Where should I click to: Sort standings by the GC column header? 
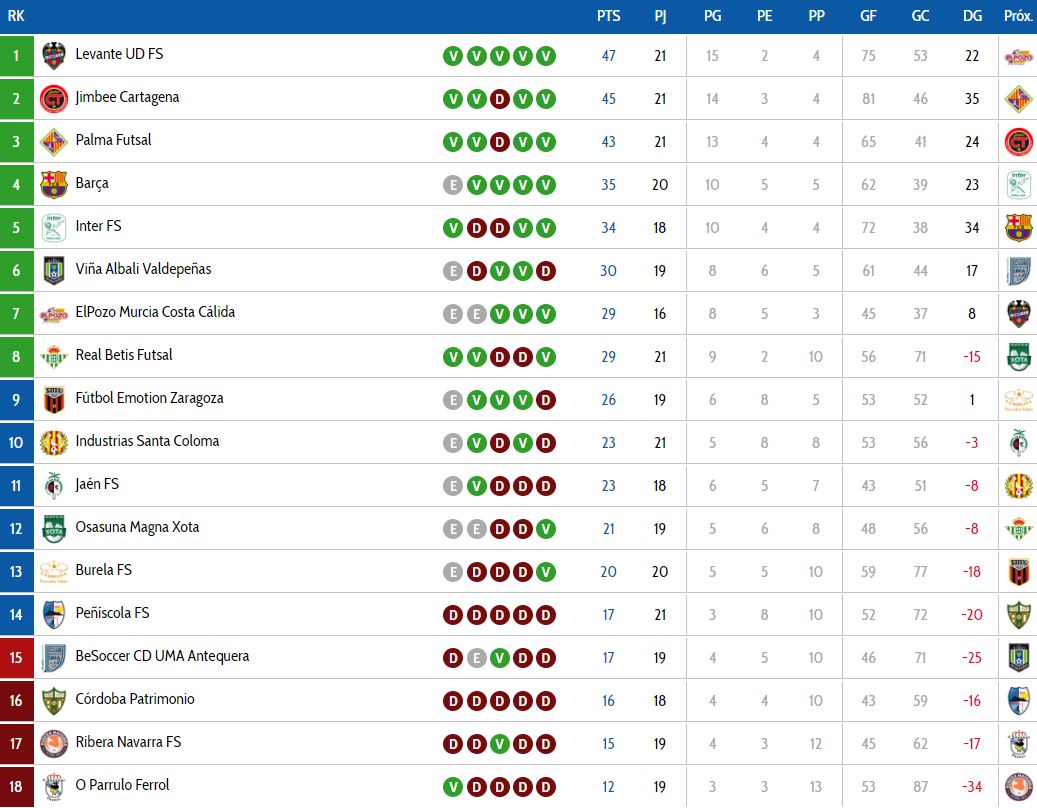coord(920,16)
